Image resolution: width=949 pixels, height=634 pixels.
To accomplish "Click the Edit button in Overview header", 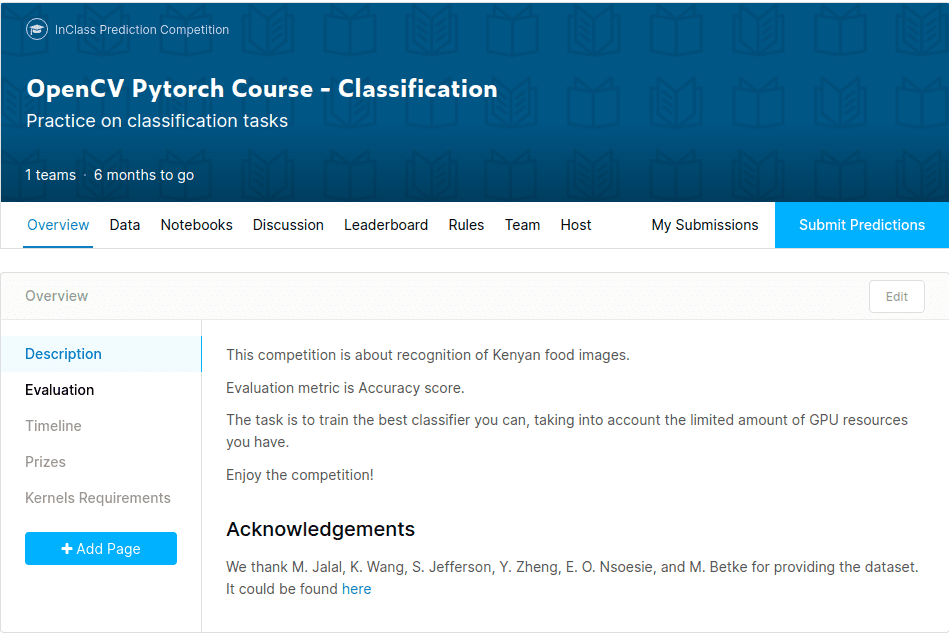I will coord(896,296).
